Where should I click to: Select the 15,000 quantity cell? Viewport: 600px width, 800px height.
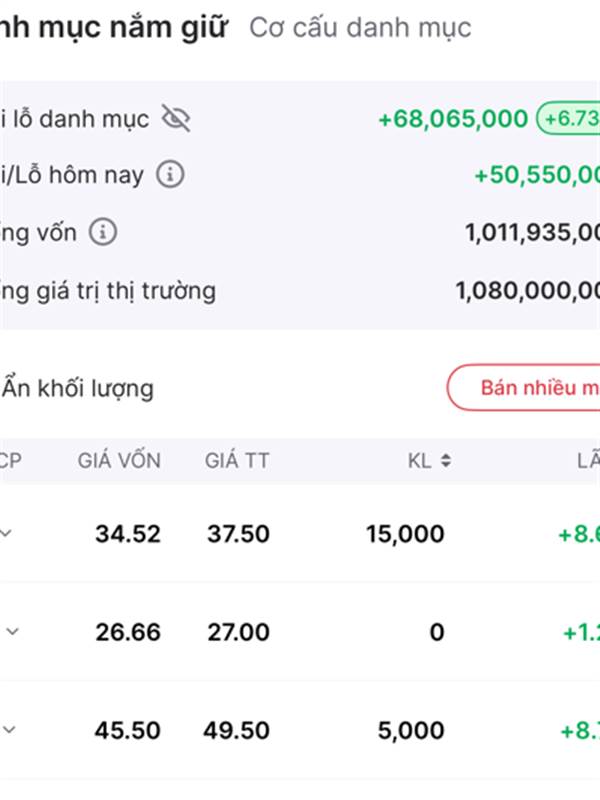(405, 534)
